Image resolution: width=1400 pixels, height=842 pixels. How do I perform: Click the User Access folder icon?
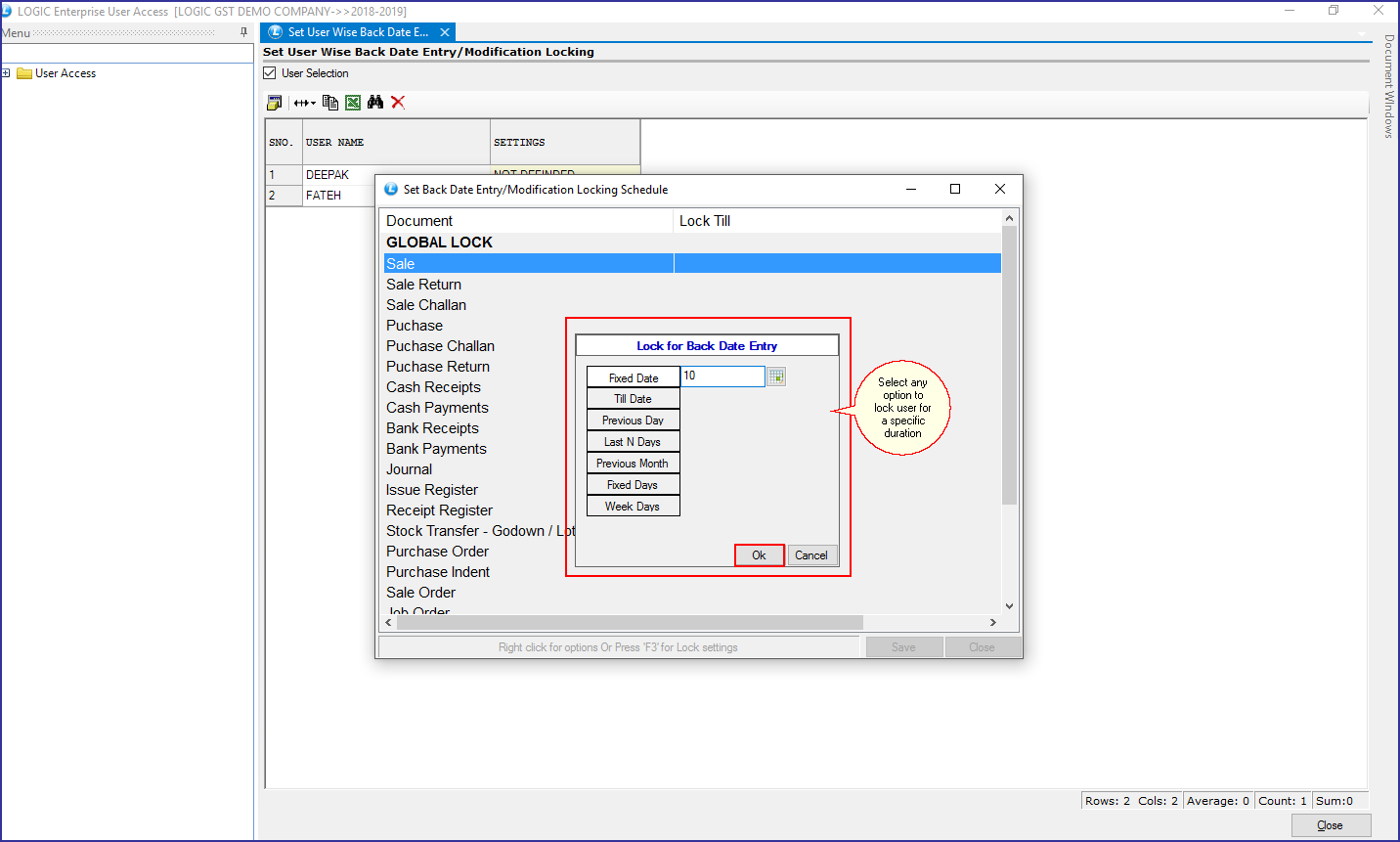tap(24, 73)
